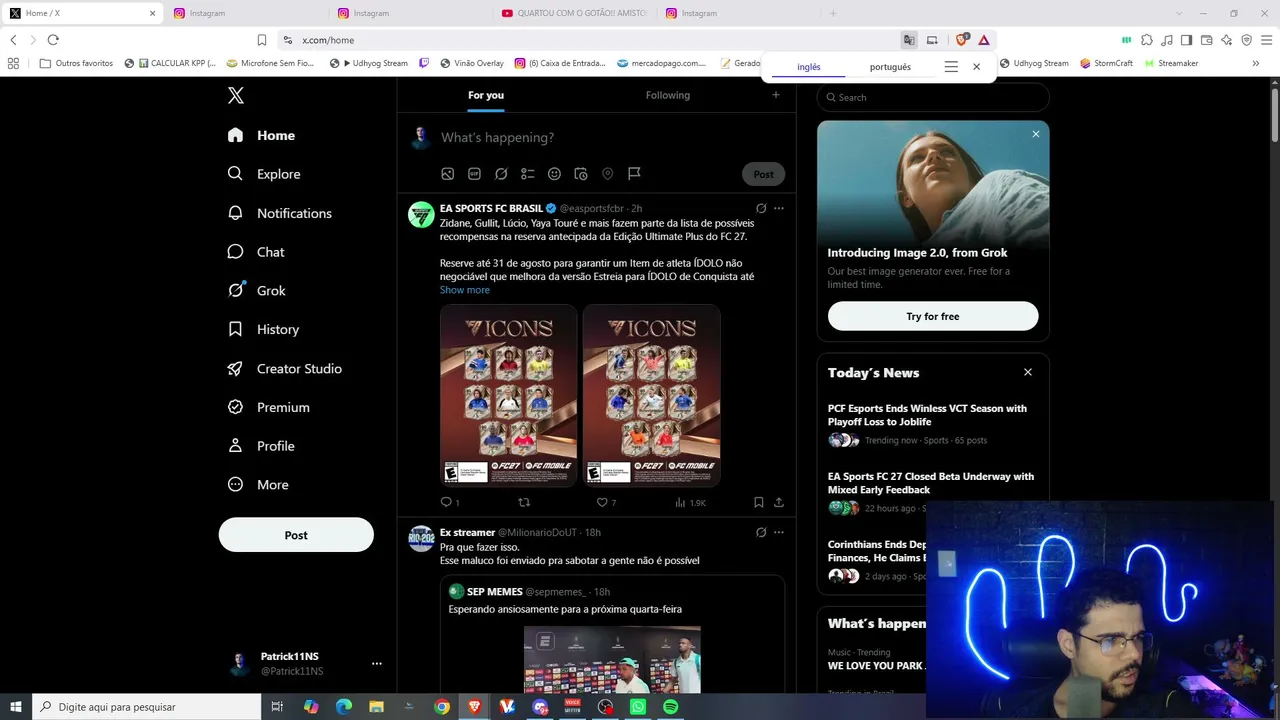Schedule the post with the calendar icon
Viewport: 1280px width, 720px height.
(581, 174)
